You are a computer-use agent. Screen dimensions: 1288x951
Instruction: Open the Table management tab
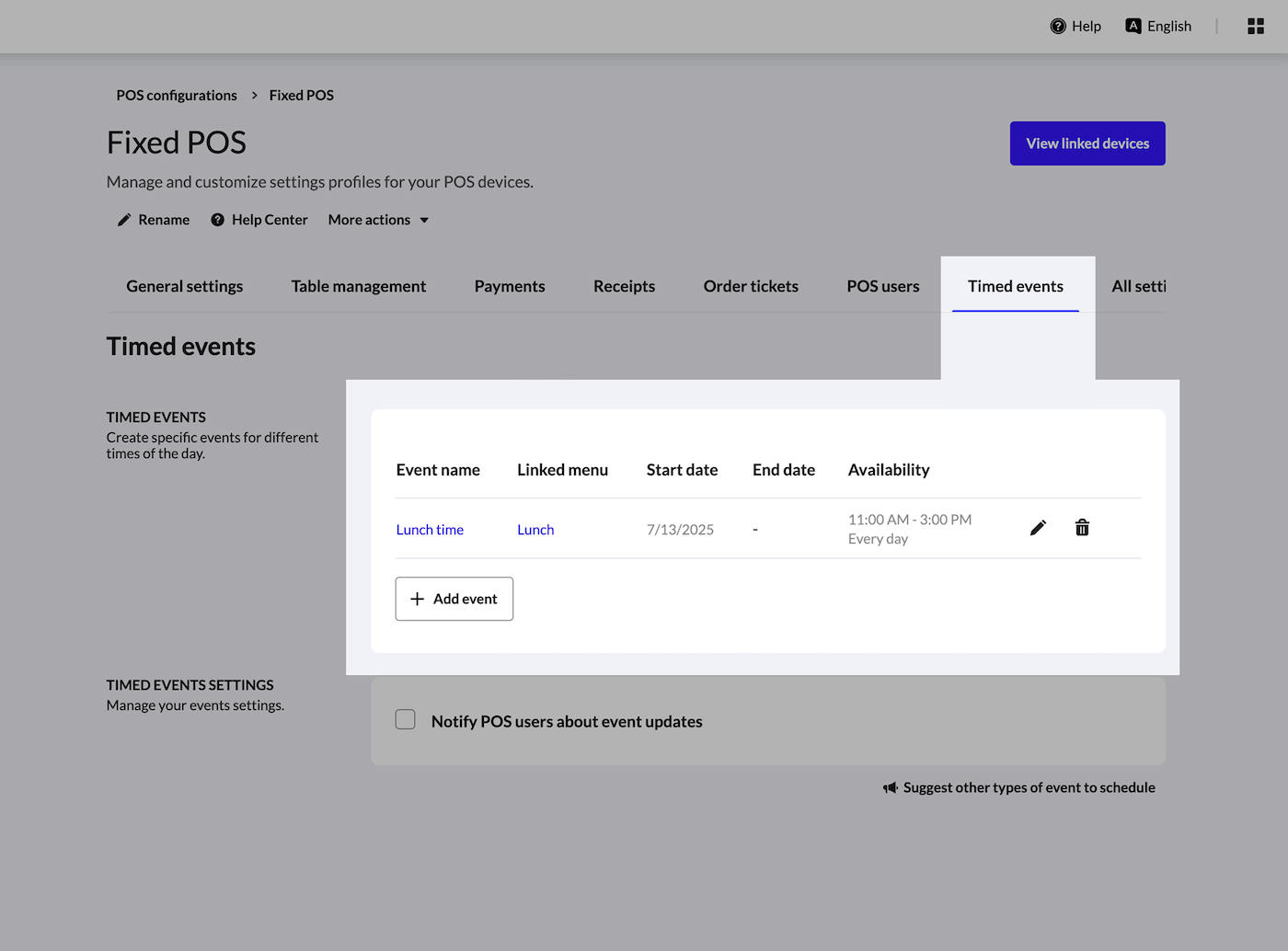[359, 287]
